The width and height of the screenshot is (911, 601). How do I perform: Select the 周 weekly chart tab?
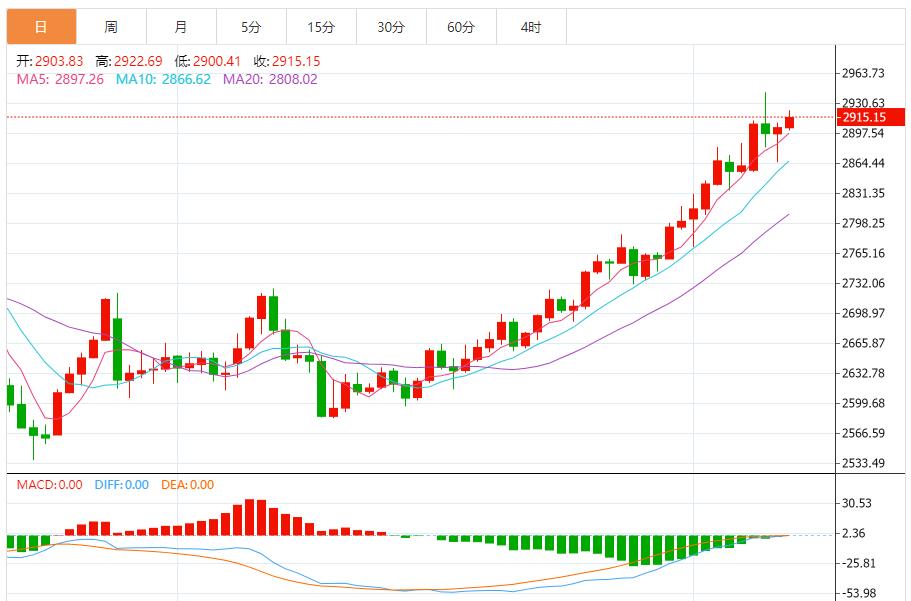click(x=111, y=27)
